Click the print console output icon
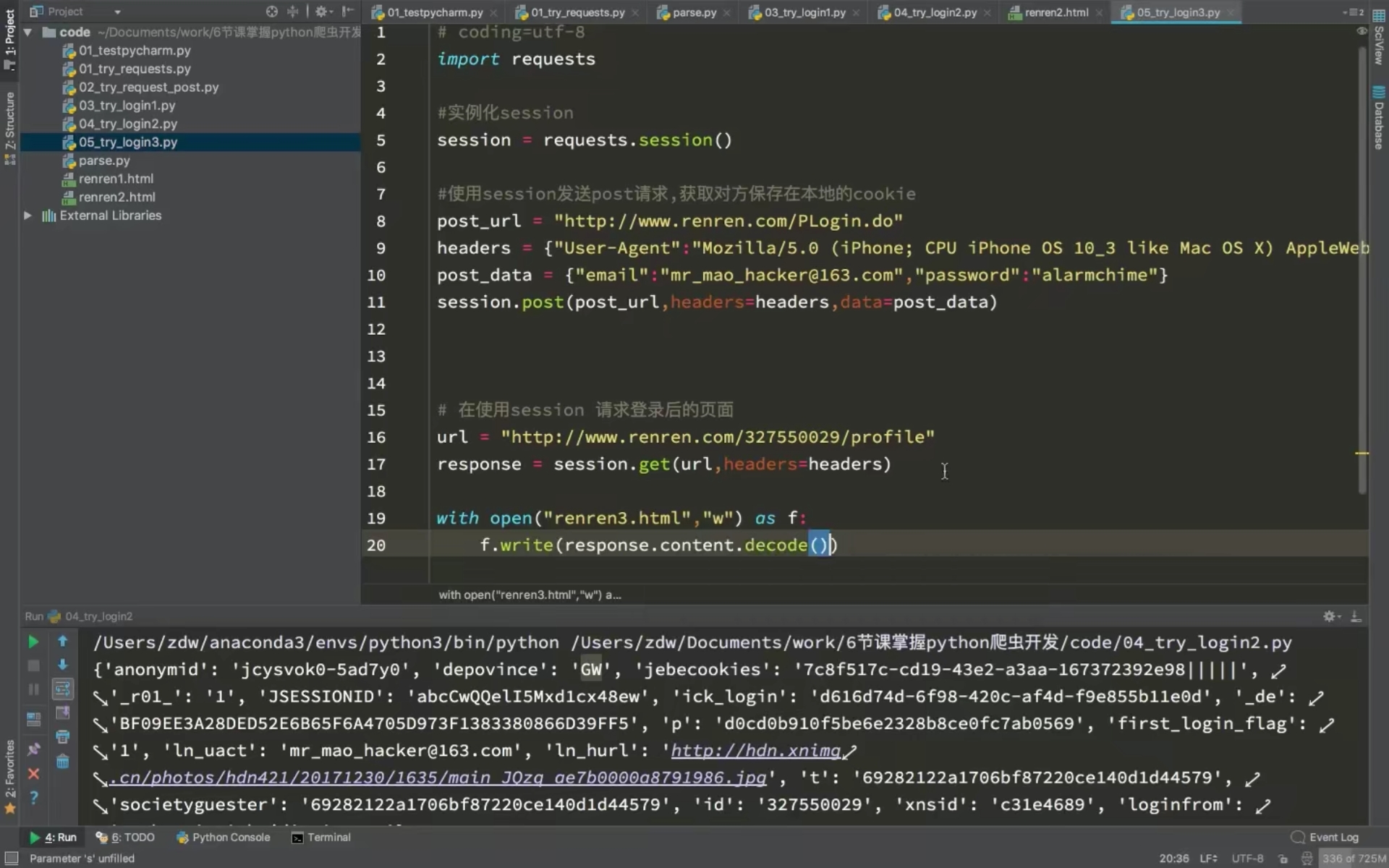Image resolution: width=1389 pixels, height=868 pixels. 63,737
